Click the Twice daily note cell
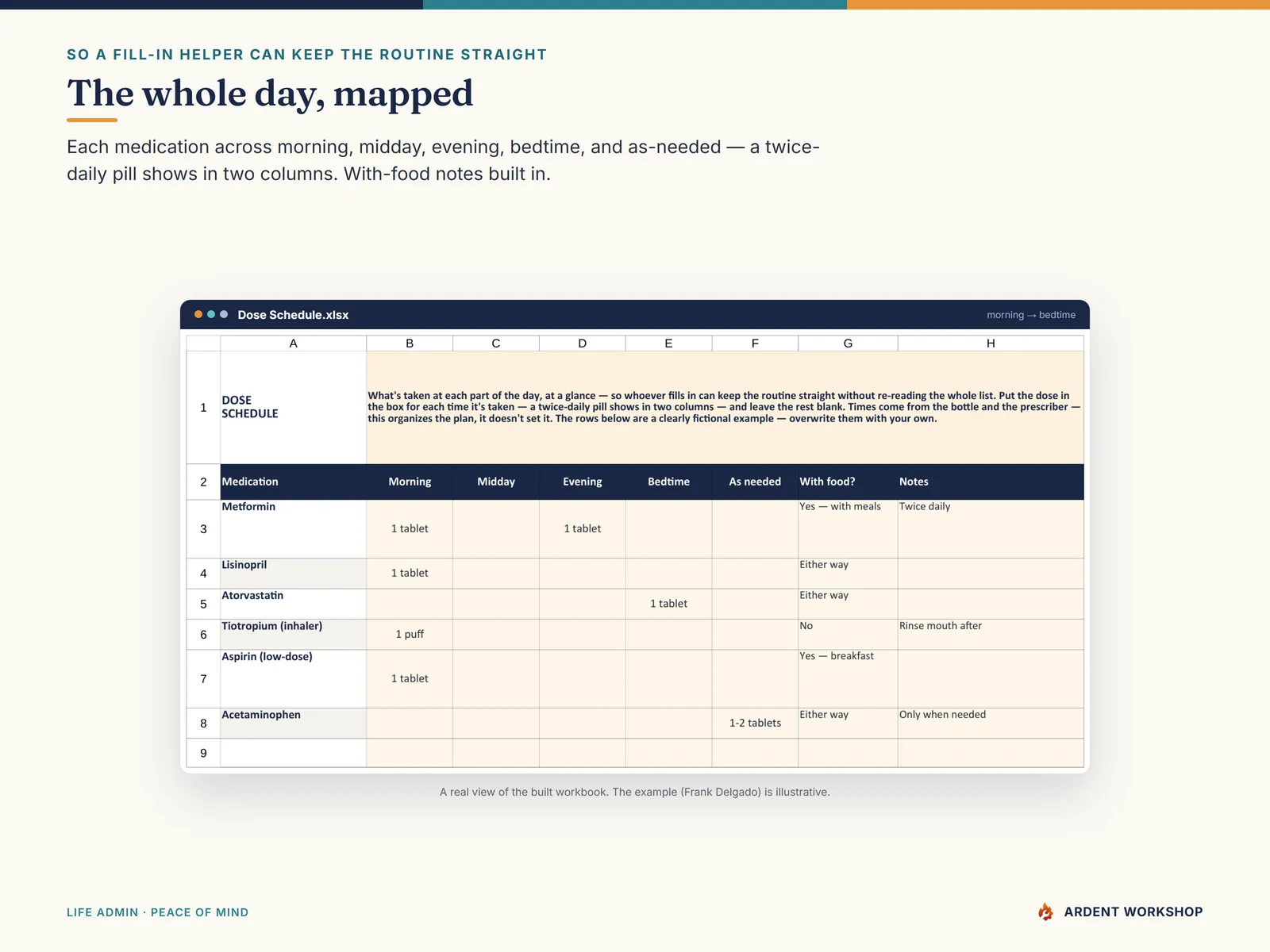 pyautogui.click(x=991, y=529)
